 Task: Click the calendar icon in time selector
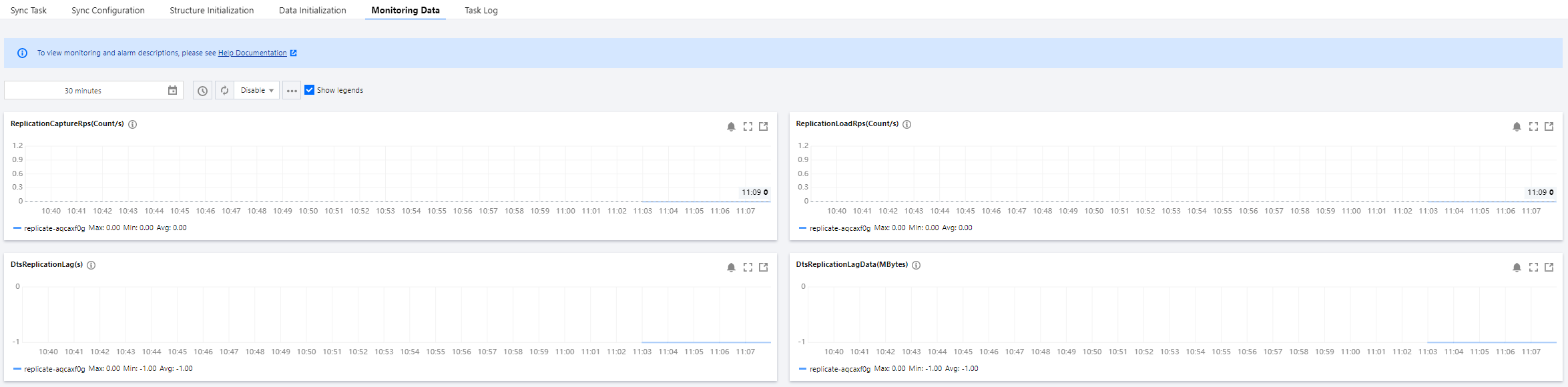(x=172, y=90)
